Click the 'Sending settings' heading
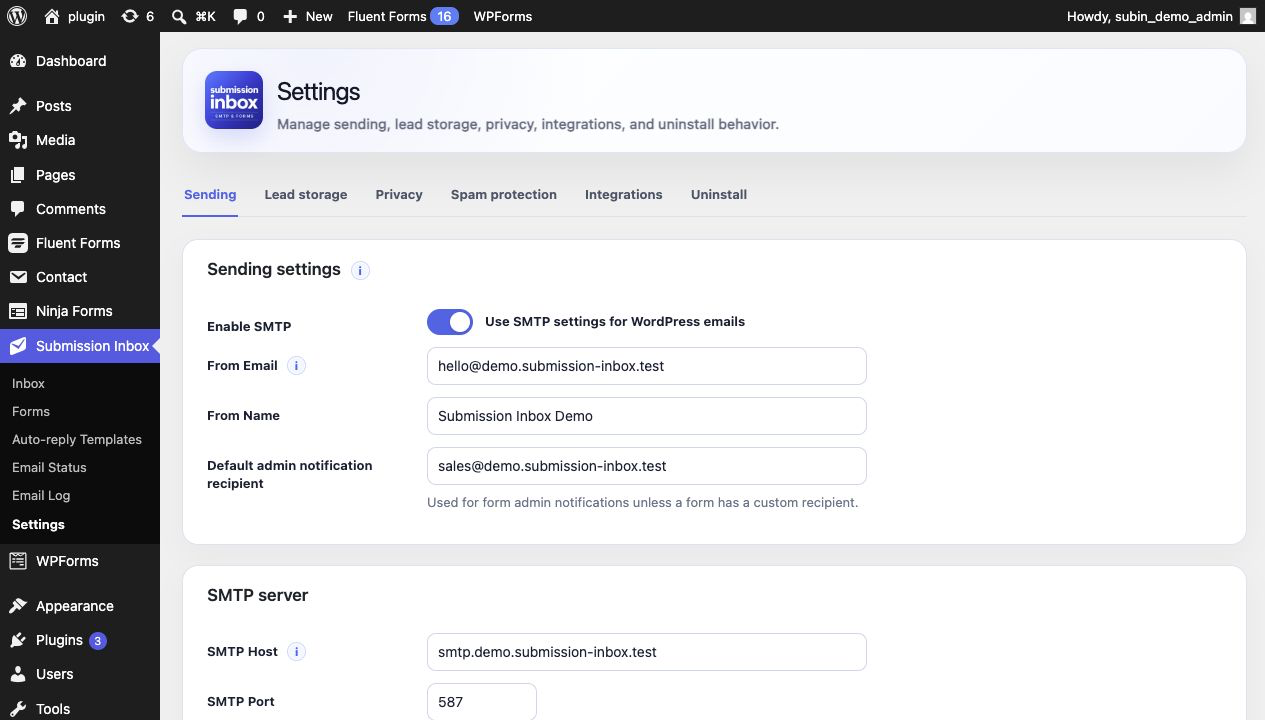1265x720 pixels. pyautogui.click(x=274, y=270)
